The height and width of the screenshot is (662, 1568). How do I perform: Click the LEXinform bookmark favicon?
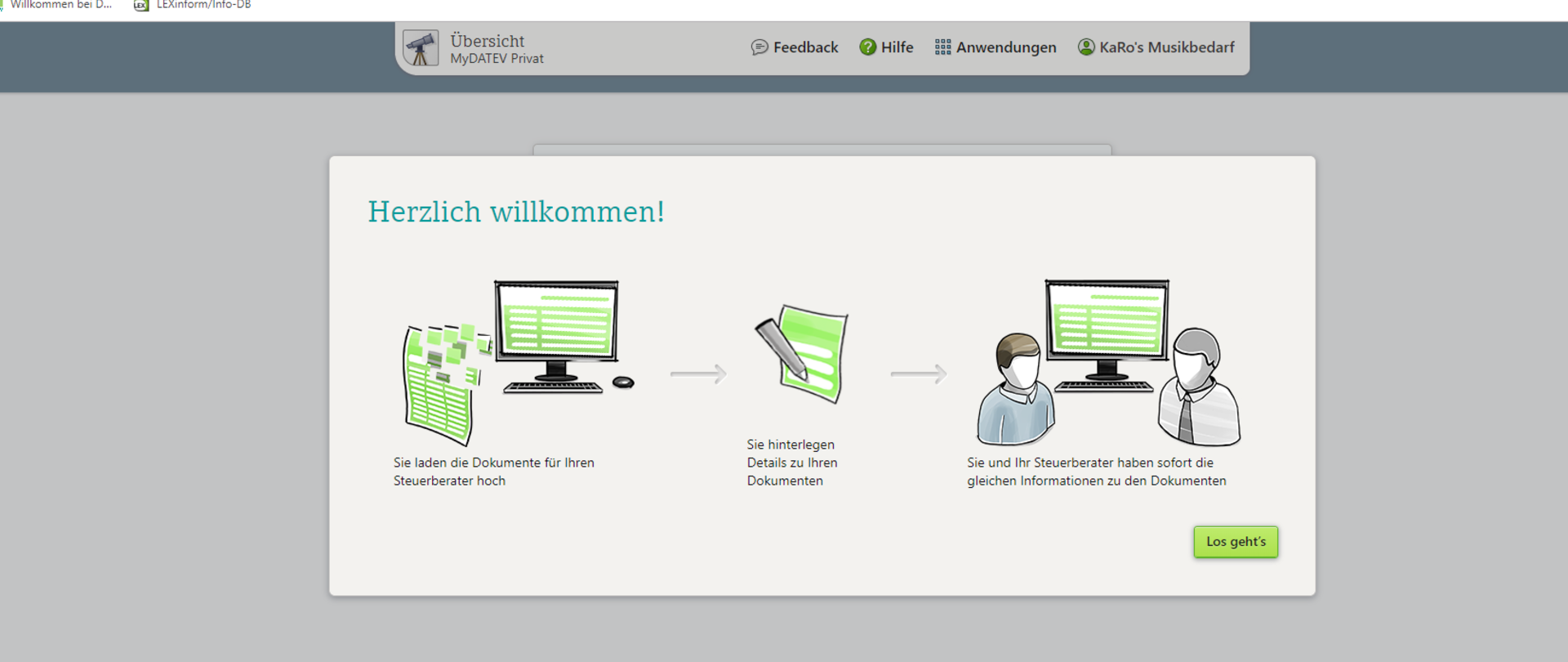[140, 5]
